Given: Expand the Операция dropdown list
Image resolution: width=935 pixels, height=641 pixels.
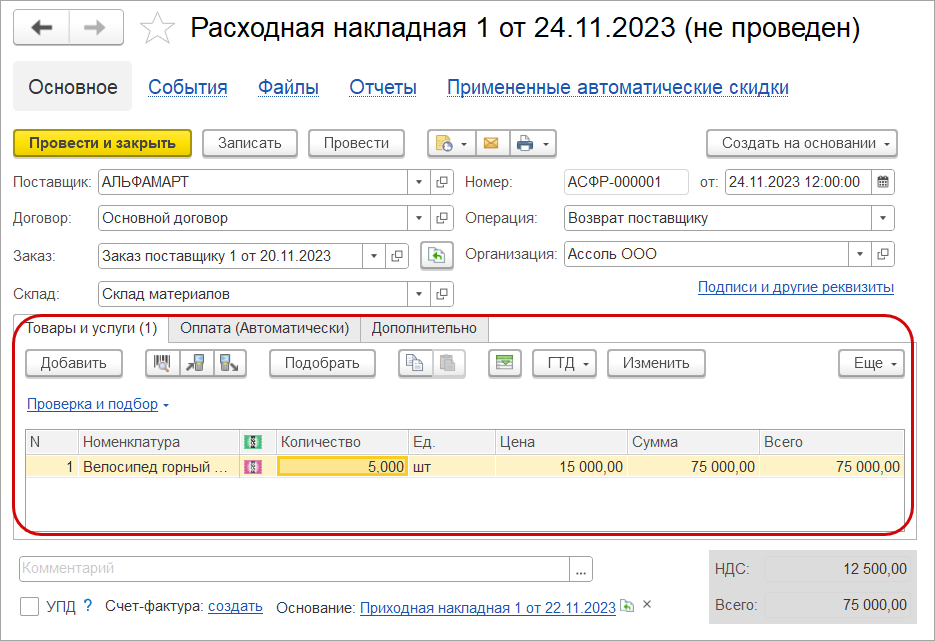Looking at the screenshot, I should [883, 218].
